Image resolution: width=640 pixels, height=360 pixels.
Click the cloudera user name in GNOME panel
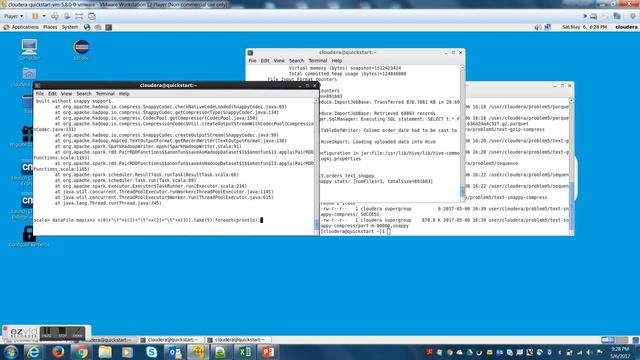click(626, 27)
